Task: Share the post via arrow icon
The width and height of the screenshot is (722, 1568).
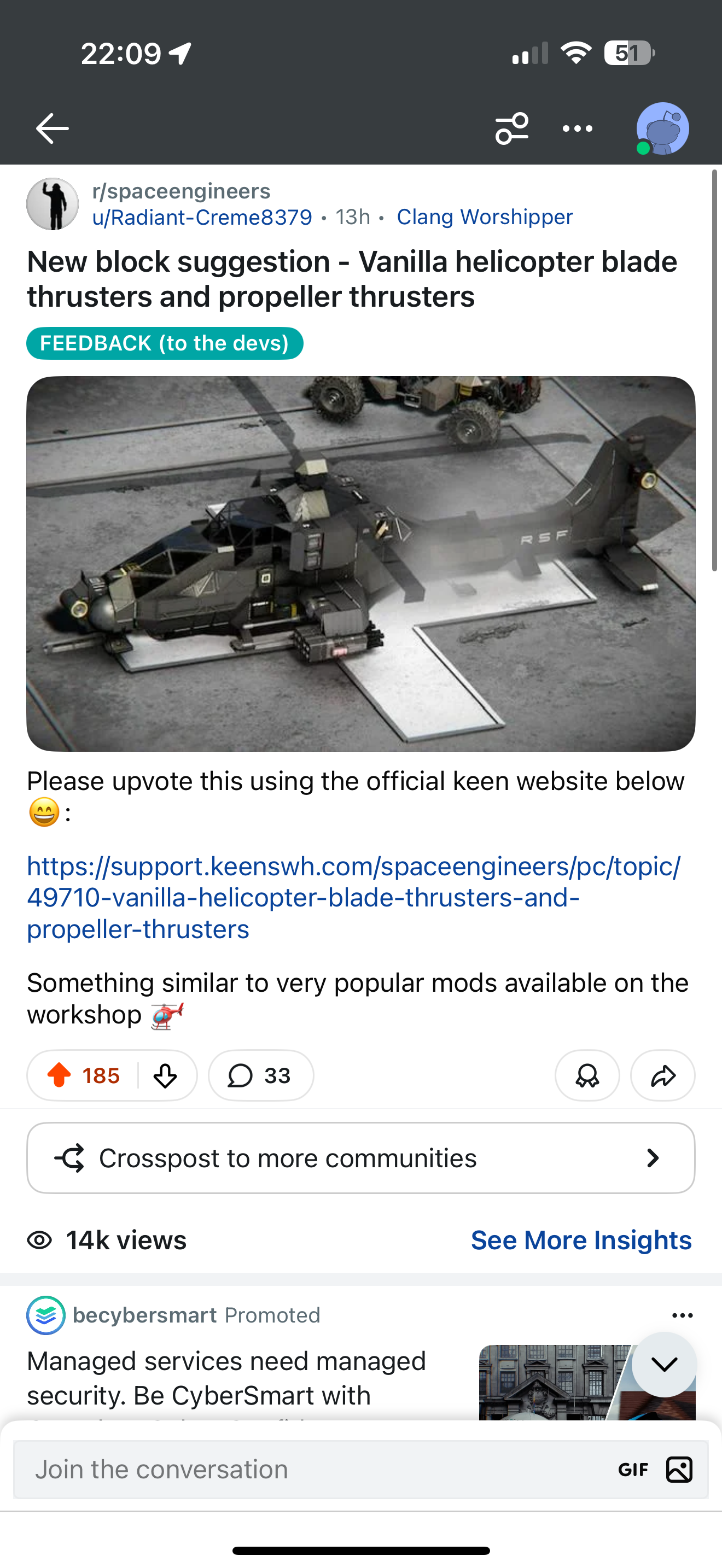Action: 662,1075
